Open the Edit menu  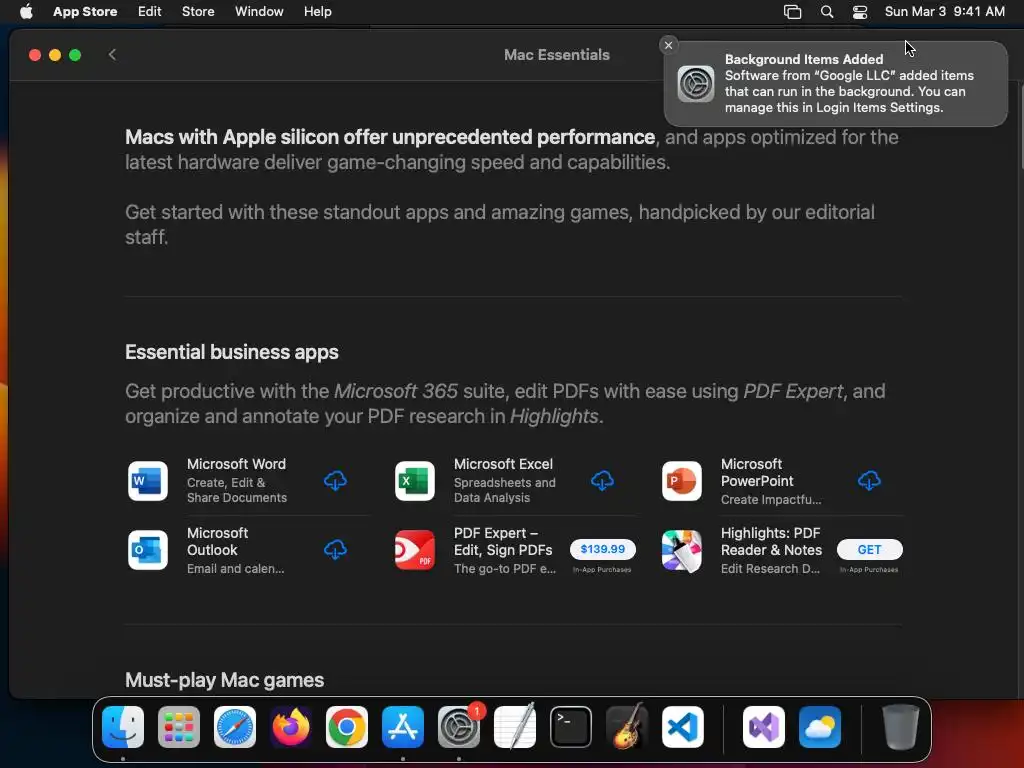(150, 12)
